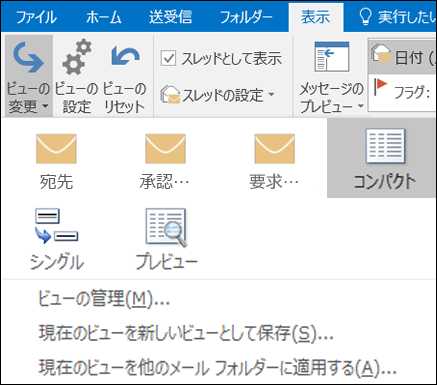Click 現在のビューを新しいビューとして保存(S)...
The height and width of the screenshot is (385, 437).
pyautogui.click(x=186, y=333)
